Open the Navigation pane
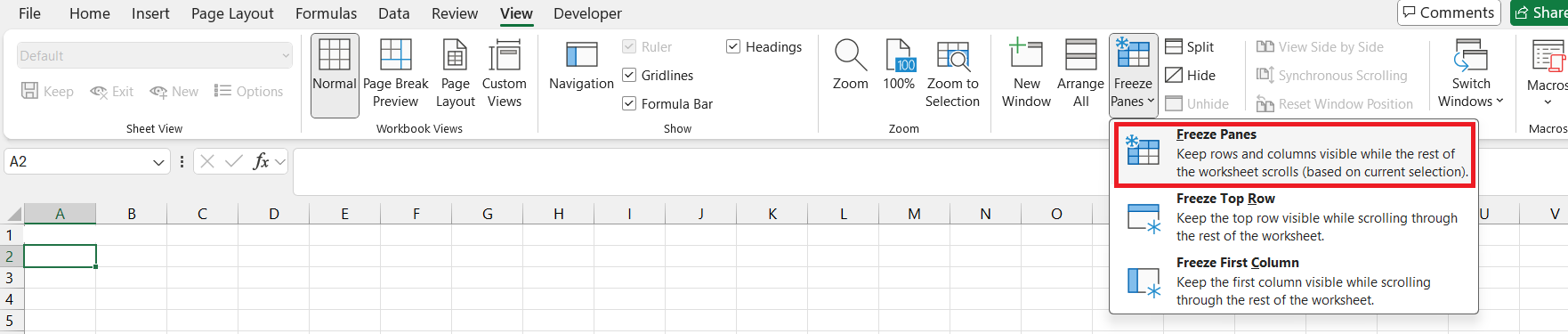 [x=581, y=66]
